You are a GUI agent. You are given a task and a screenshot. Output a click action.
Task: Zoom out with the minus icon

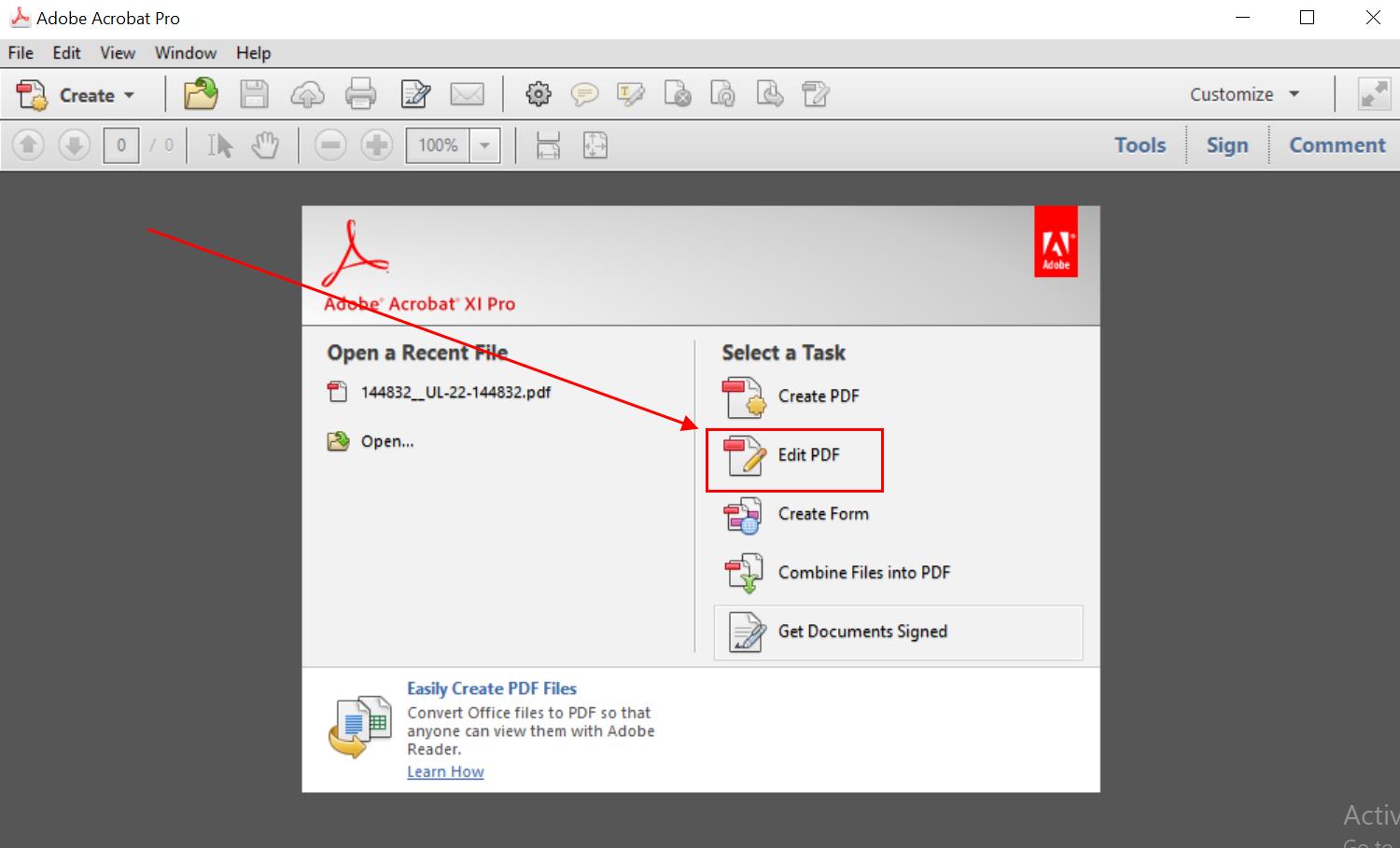click(329, 145)
